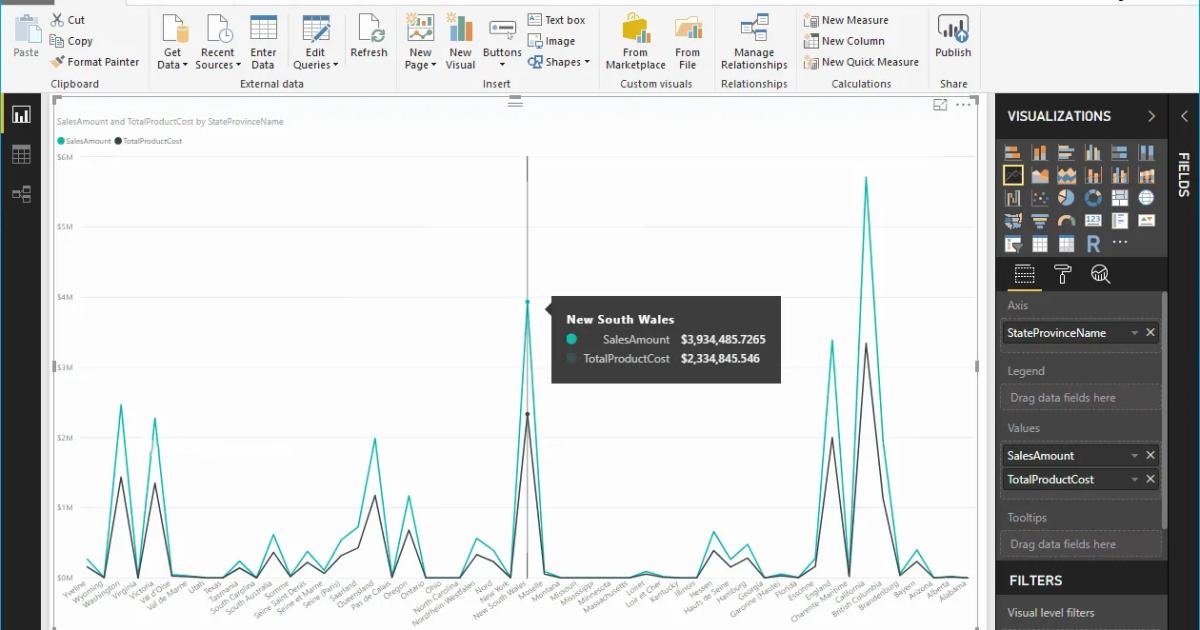The width and height of the screenshot is (1200, 630).
Task: Open the StateProvinceName field dropdown
Action: tap(1133, 332)
